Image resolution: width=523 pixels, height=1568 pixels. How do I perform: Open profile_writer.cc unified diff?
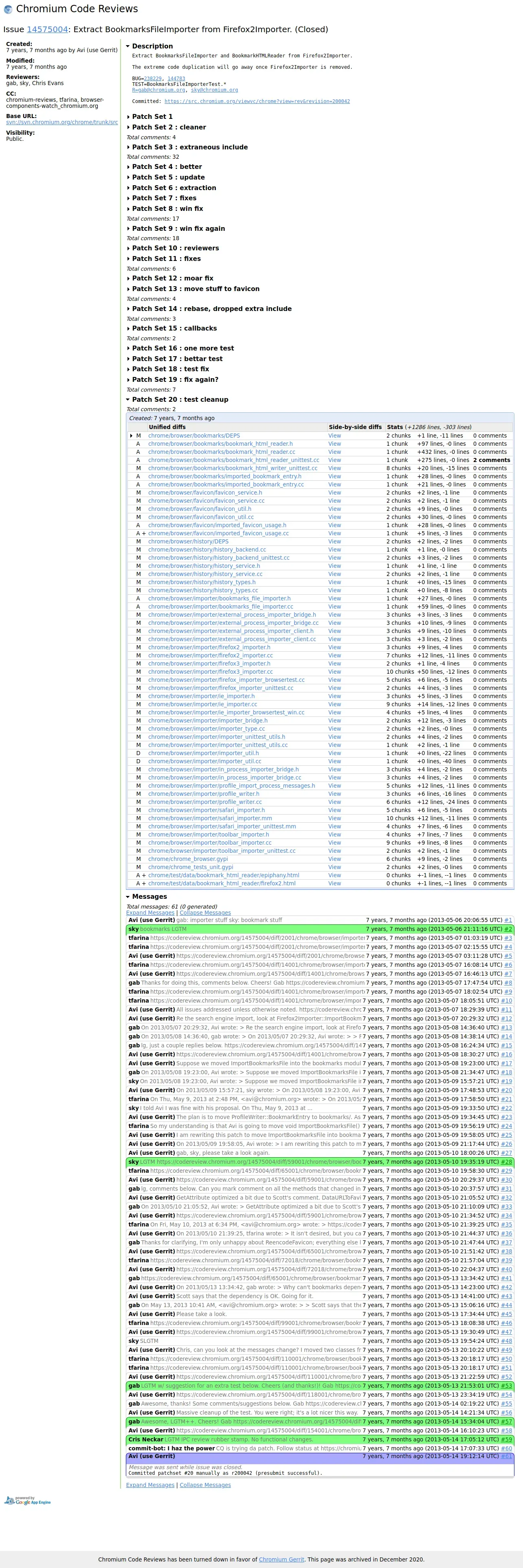point(204,802)
